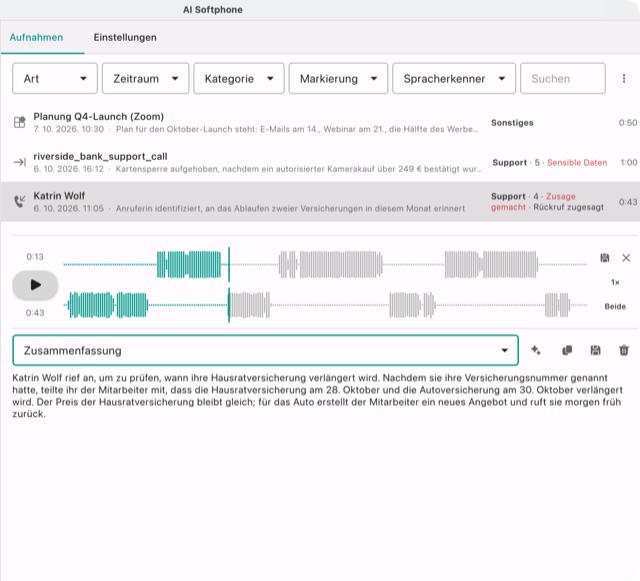
Task: Delete with the trash icon
Action: coord(624,350)
